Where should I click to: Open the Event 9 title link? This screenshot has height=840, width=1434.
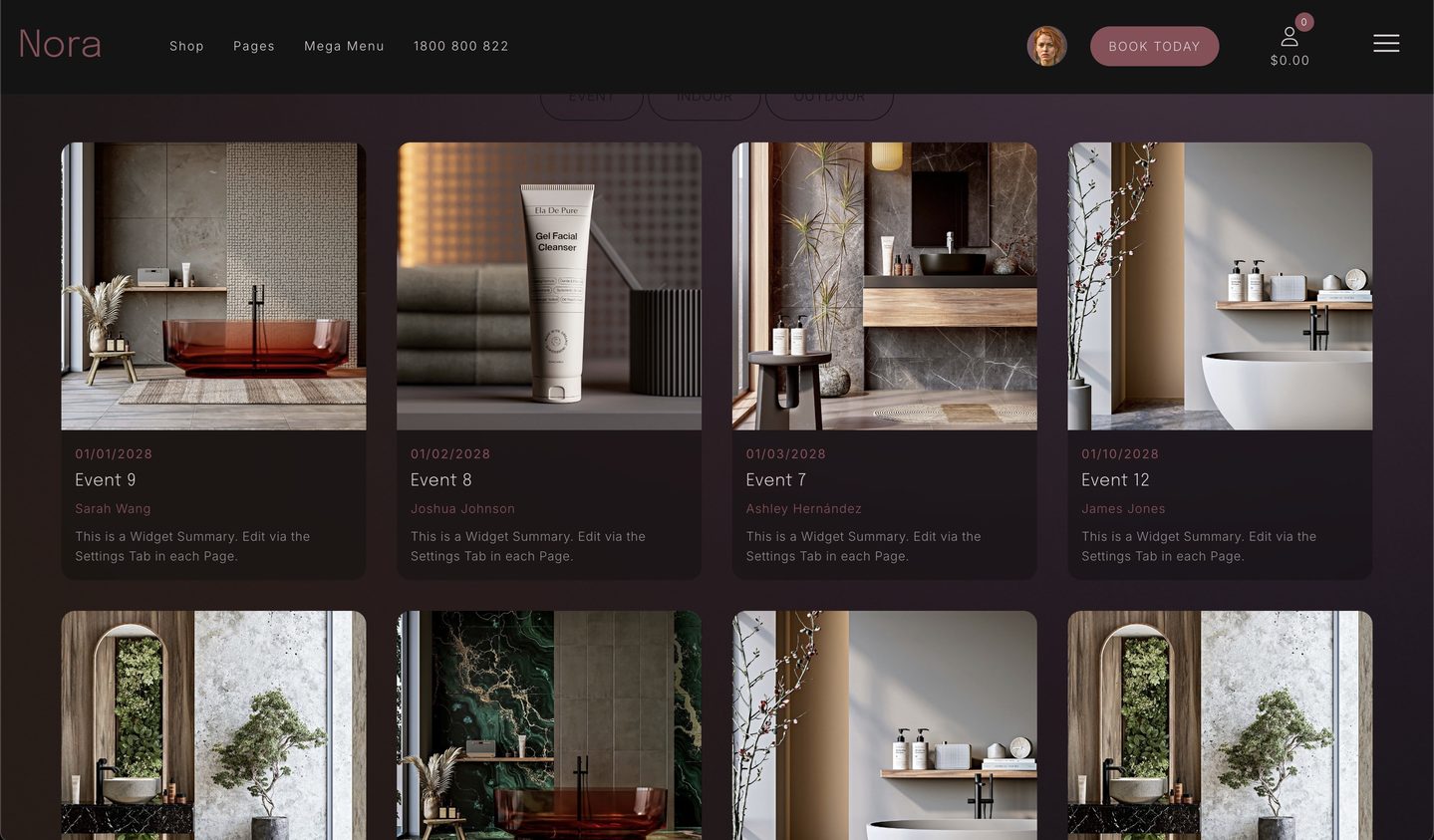click(106, 480)
